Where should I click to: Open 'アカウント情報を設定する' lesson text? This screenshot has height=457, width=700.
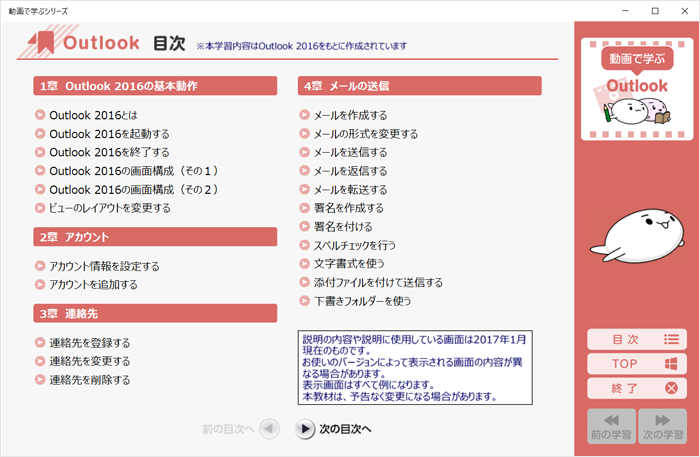pyautogui.click(x=104, y=266)
